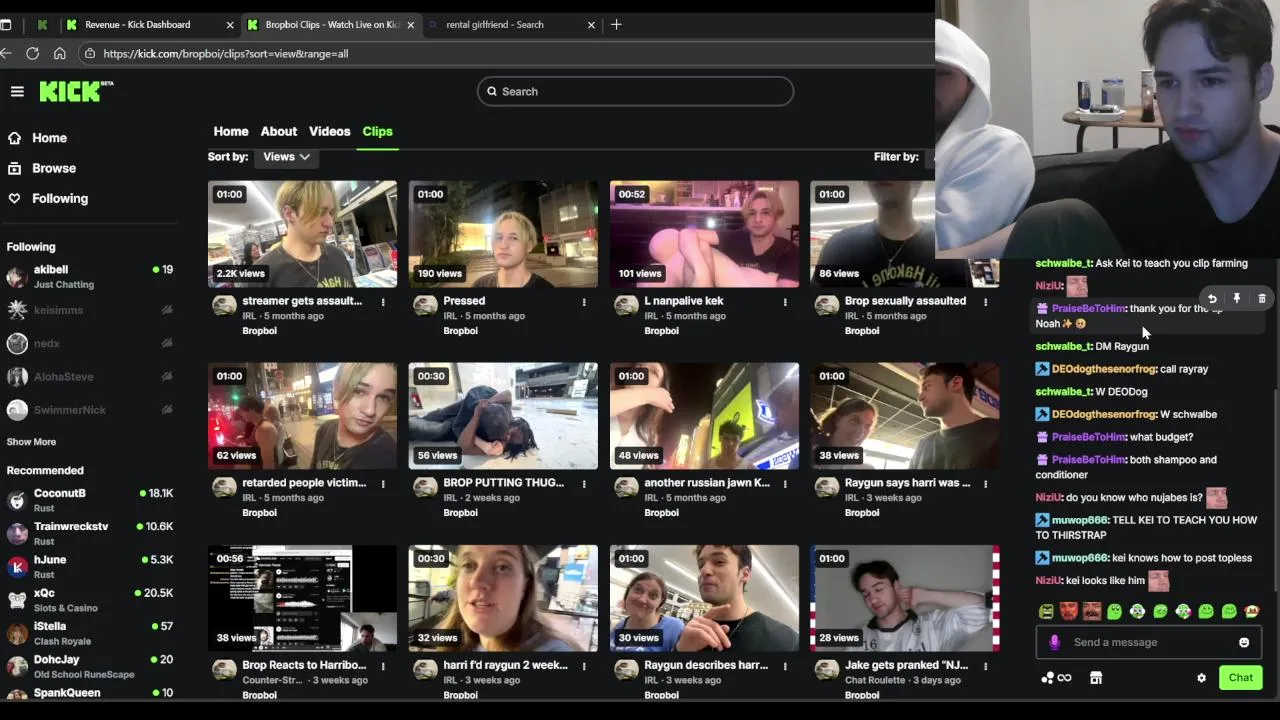Open options menu for 'Pressed' clip

584,301
